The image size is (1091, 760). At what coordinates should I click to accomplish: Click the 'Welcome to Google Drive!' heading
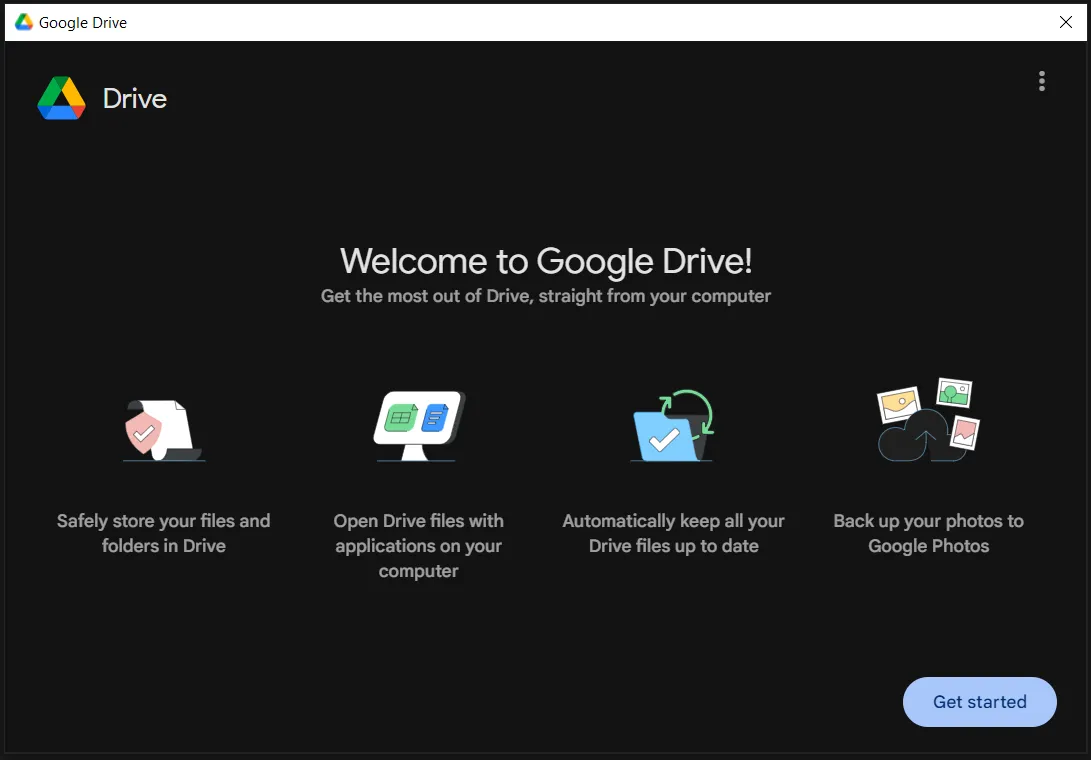pyautogui.click(x=546, y=261)
